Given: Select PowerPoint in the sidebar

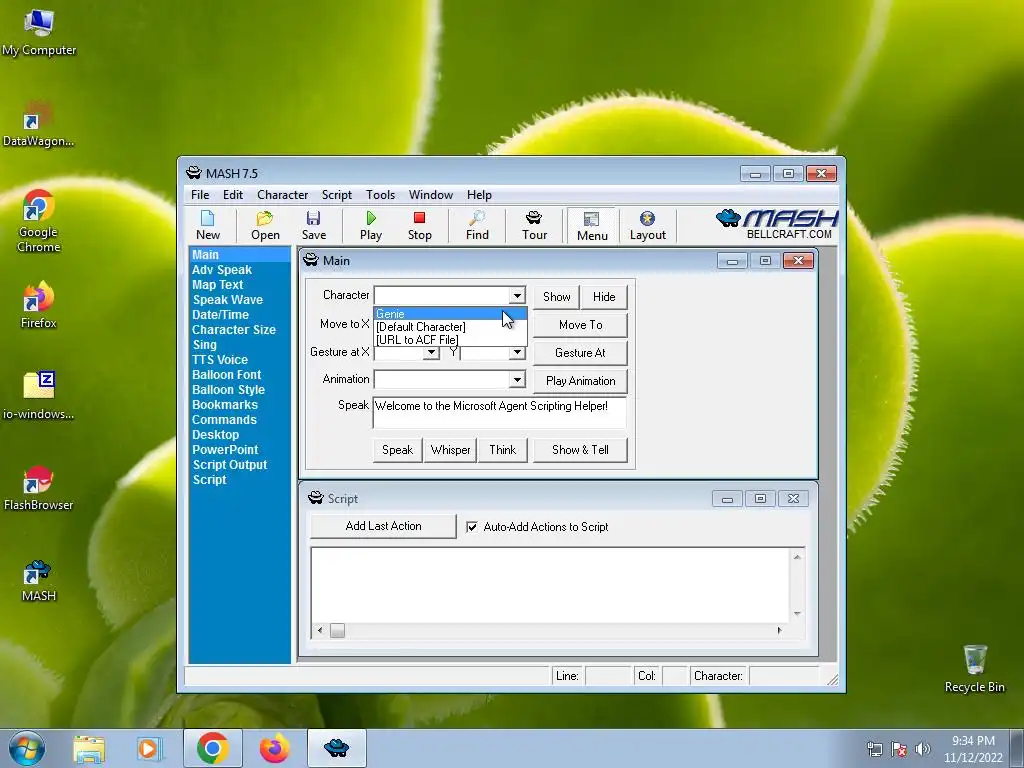Looking at the screenshot, I should [225, 450].
